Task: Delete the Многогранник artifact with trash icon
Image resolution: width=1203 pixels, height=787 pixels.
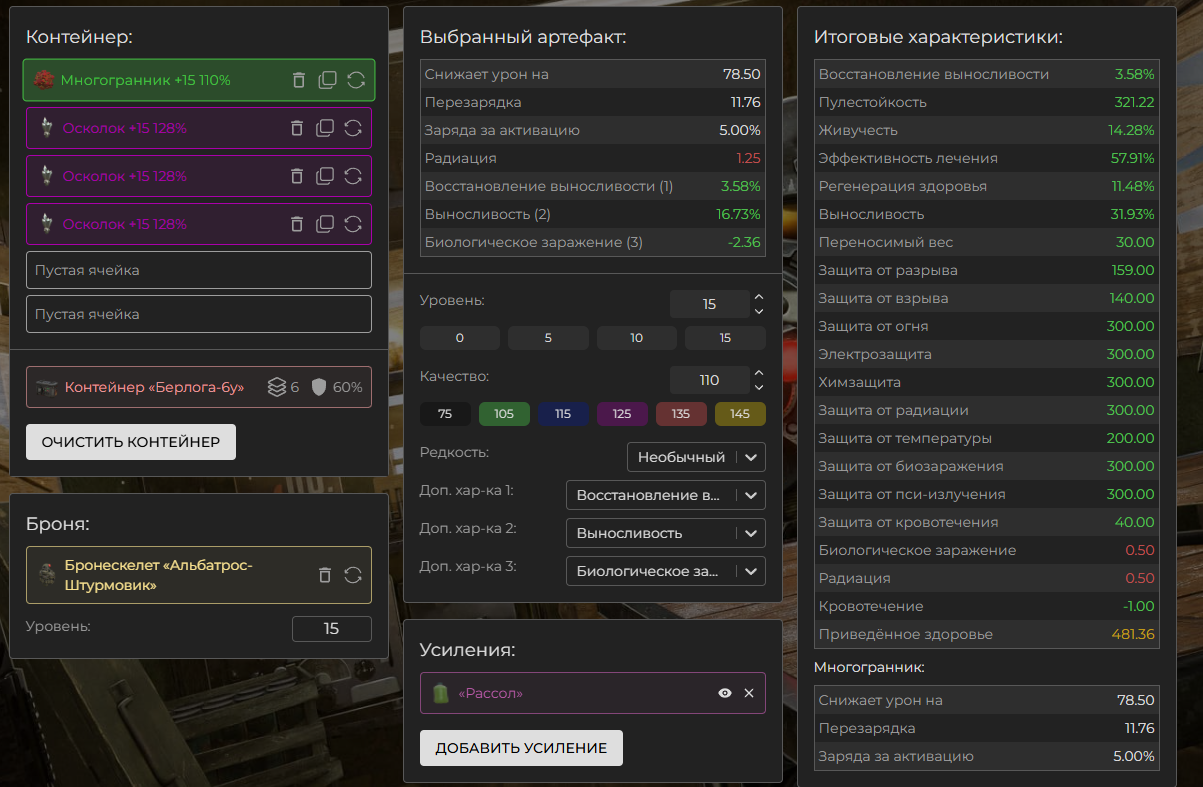Action: pyautogui.click(x=299, y=80)
